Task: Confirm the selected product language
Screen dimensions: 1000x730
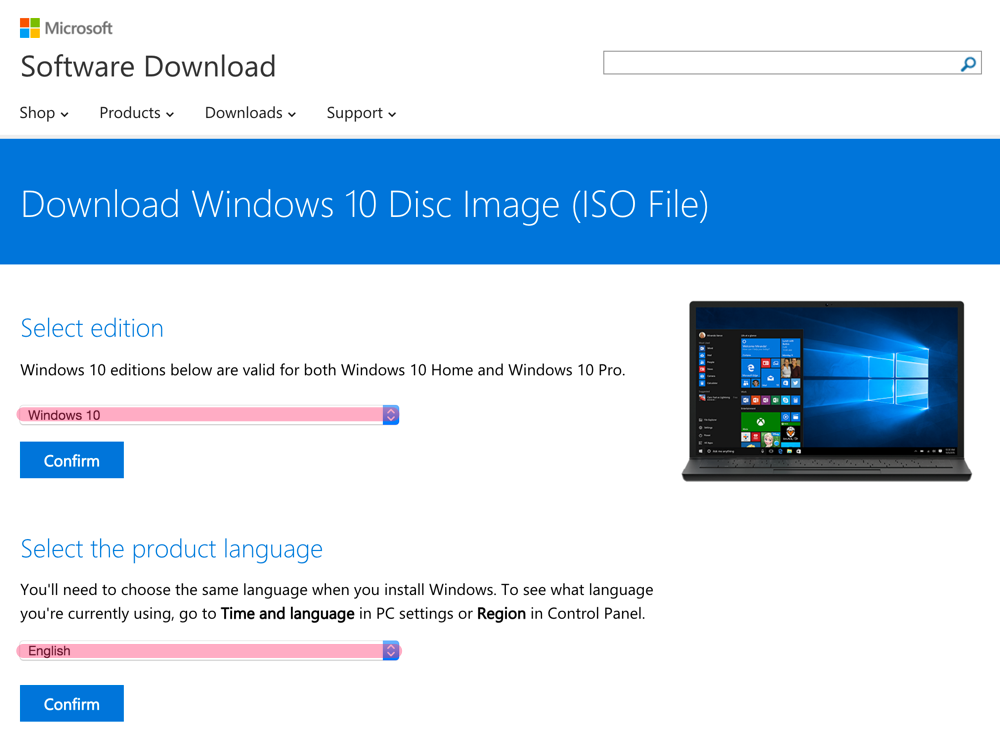Action: click(x=72, y=704)
